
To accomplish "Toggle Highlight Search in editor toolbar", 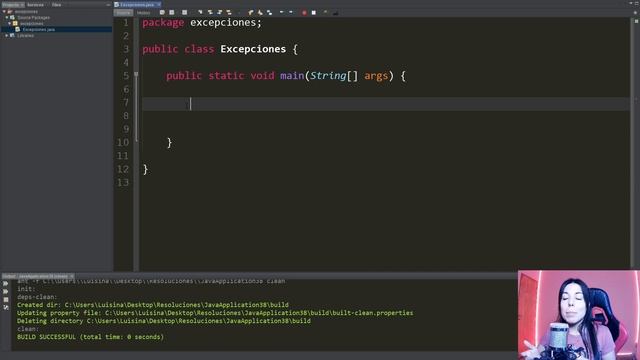I will [229, 13].
